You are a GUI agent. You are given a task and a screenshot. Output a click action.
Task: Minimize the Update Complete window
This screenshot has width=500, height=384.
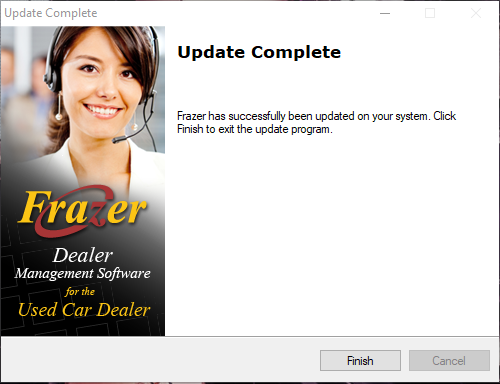pyautogui.click(x=385, y=13)
